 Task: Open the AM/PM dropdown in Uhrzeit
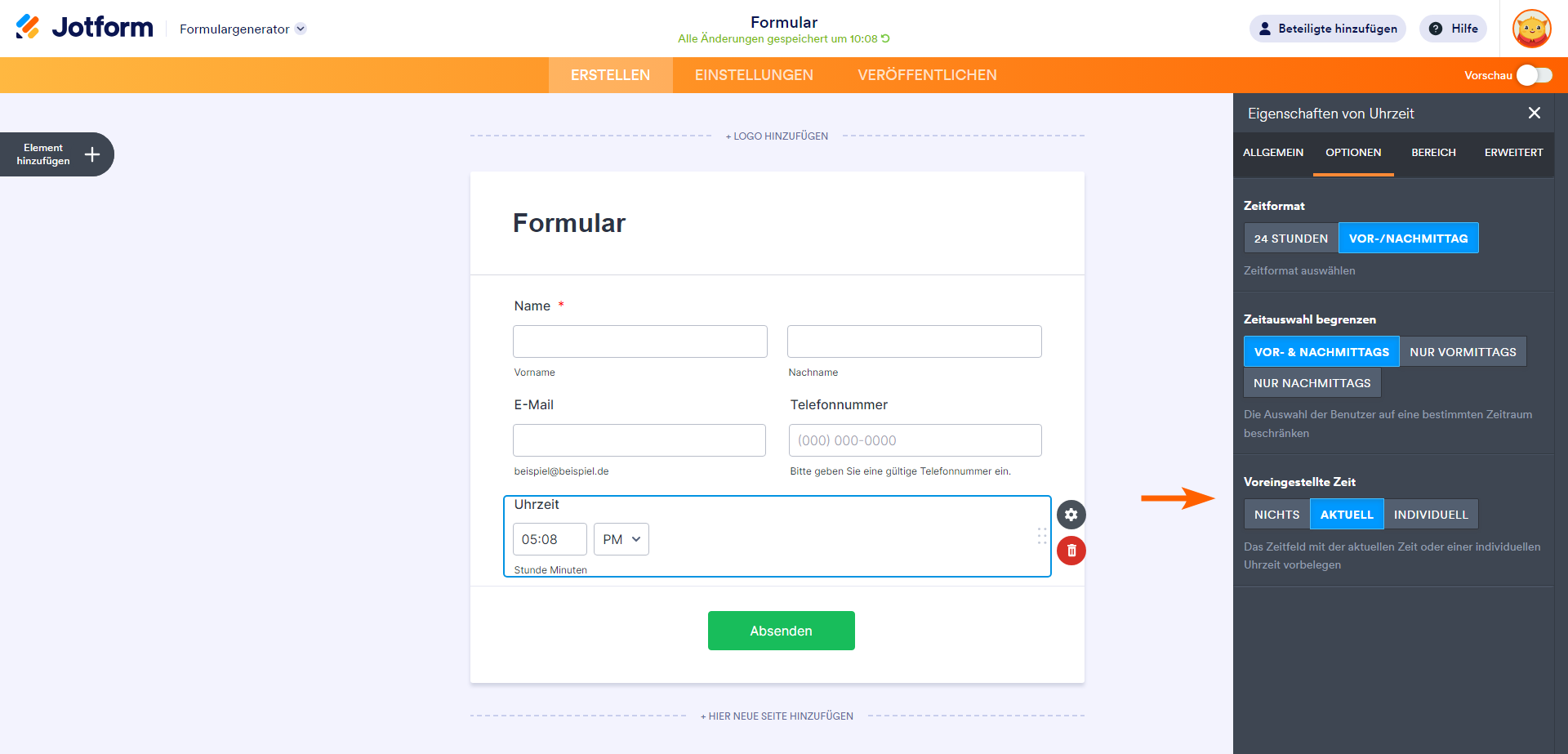click(x=621, y=539)
